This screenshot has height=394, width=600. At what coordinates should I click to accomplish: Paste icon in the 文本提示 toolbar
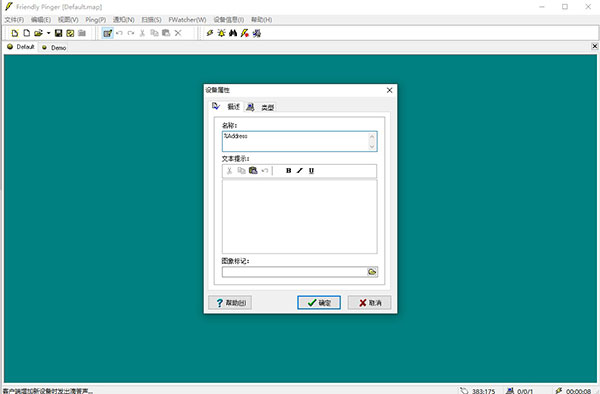(253, 171)
